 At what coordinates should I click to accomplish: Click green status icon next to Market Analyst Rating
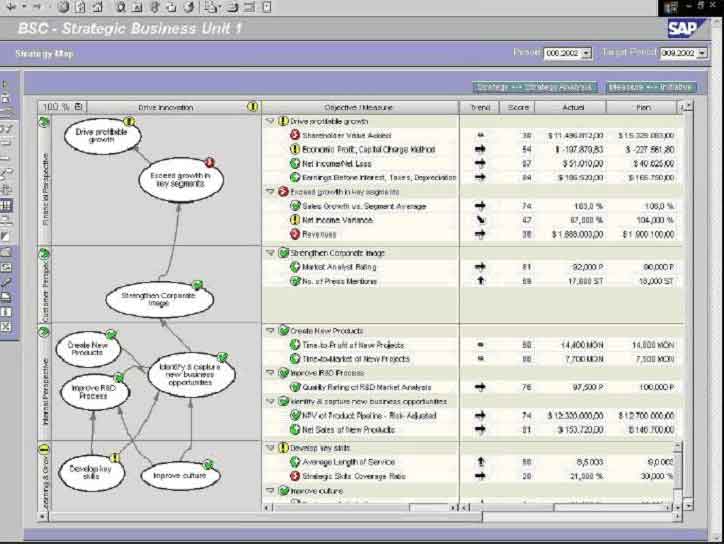pos(295,267)
